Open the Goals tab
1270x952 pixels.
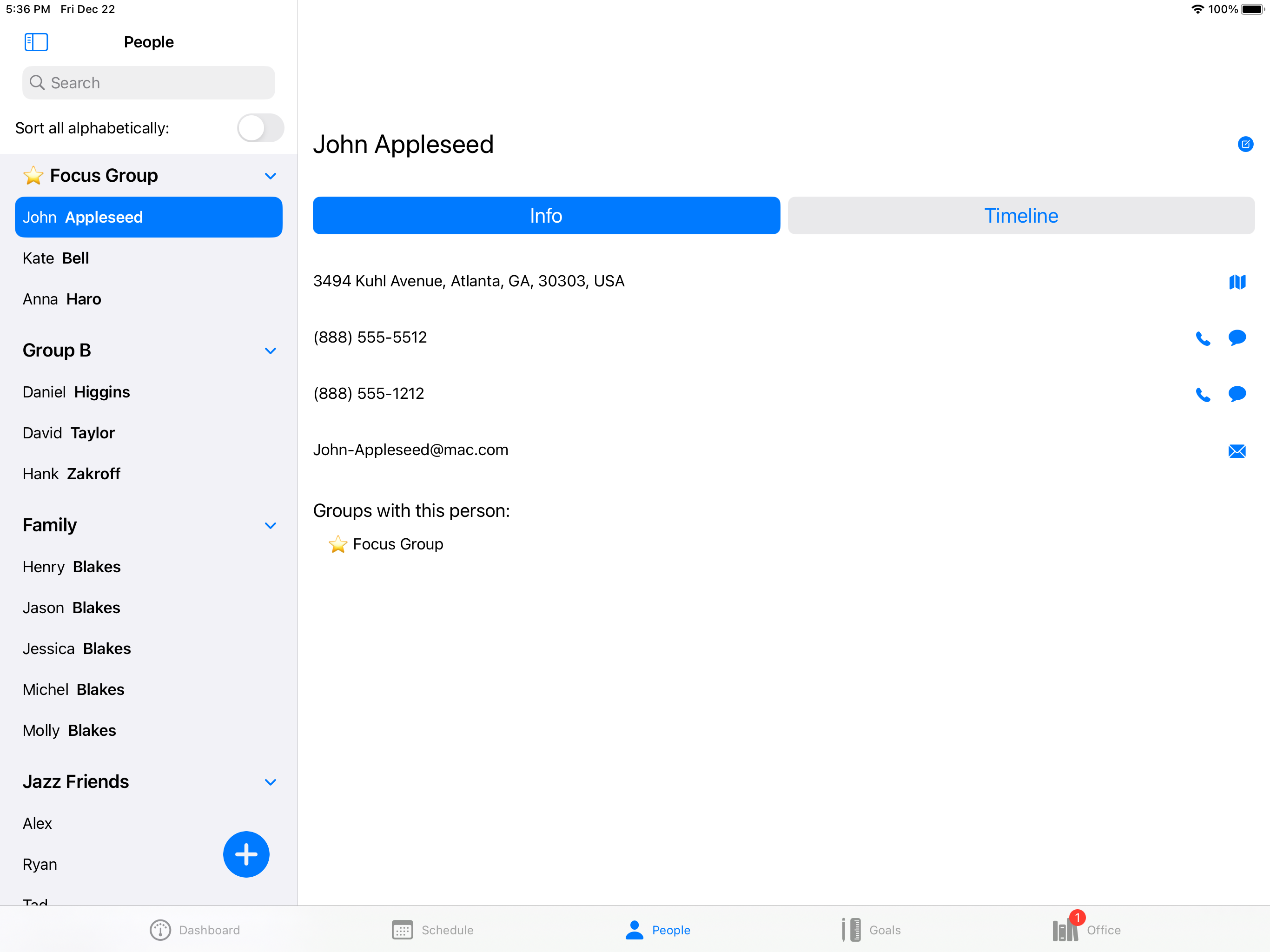(x=871, y=930)
